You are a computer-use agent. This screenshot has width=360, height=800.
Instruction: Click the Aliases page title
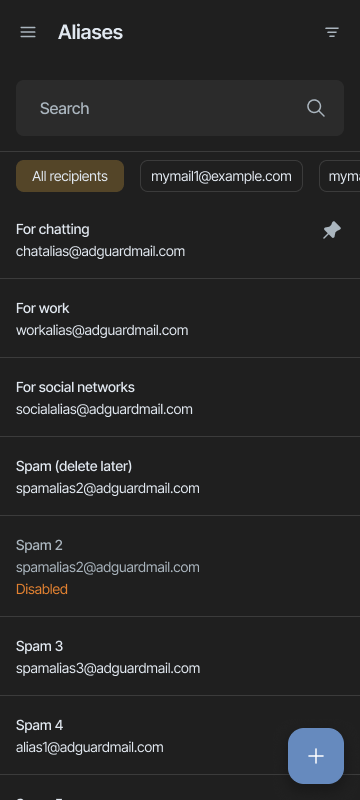coord(90,32)
